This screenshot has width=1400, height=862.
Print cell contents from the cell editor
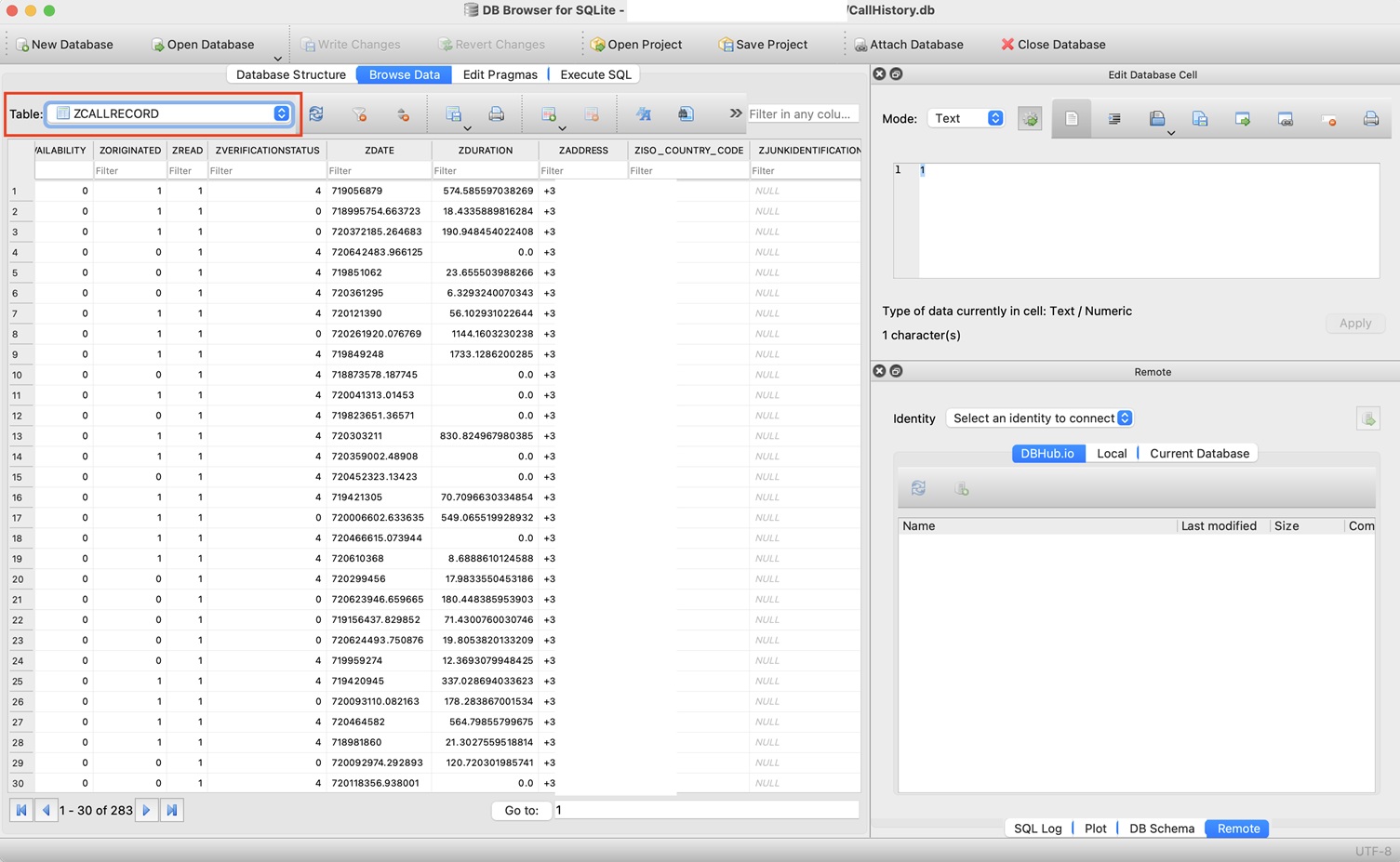pyautogui.click(x=1371, y=119)
